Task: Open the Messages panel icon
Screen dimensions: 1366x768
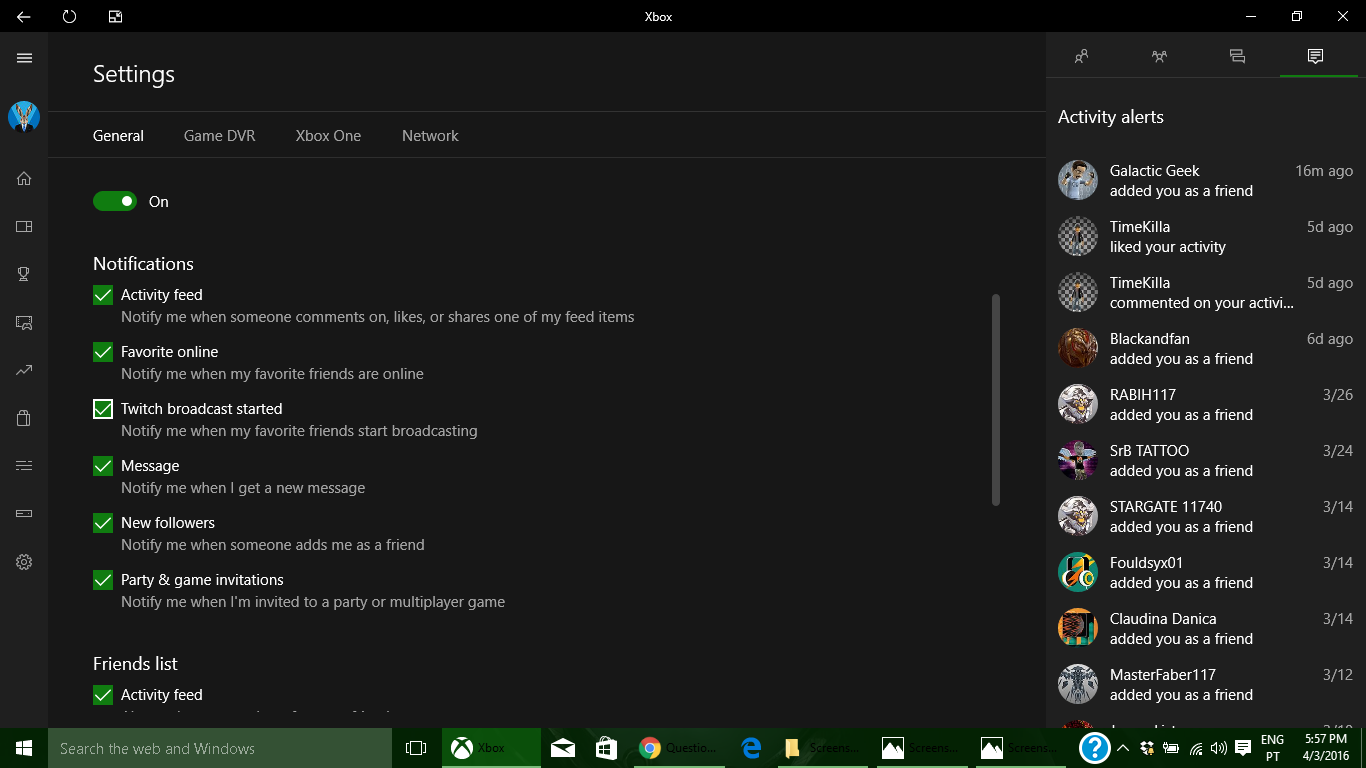Action: click(1237, 57)
